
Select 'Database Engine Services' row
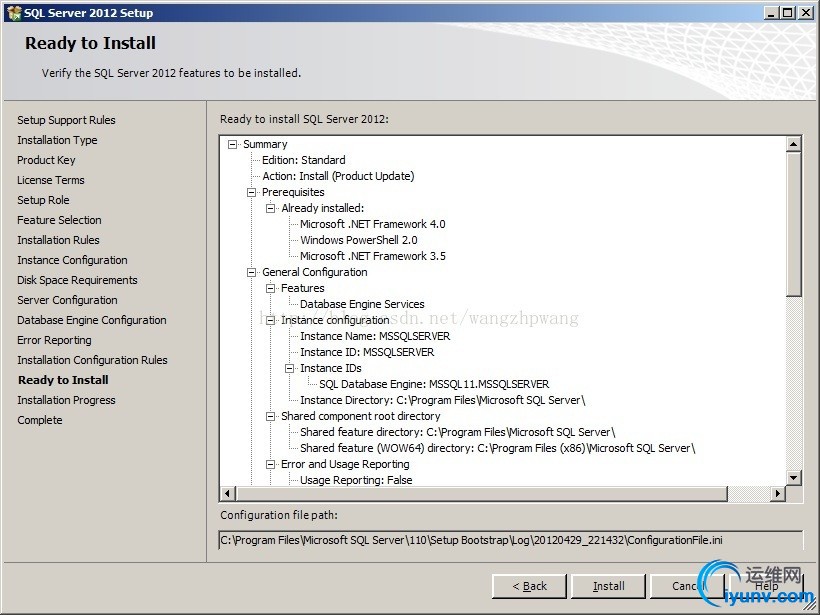tap(362, 304)
